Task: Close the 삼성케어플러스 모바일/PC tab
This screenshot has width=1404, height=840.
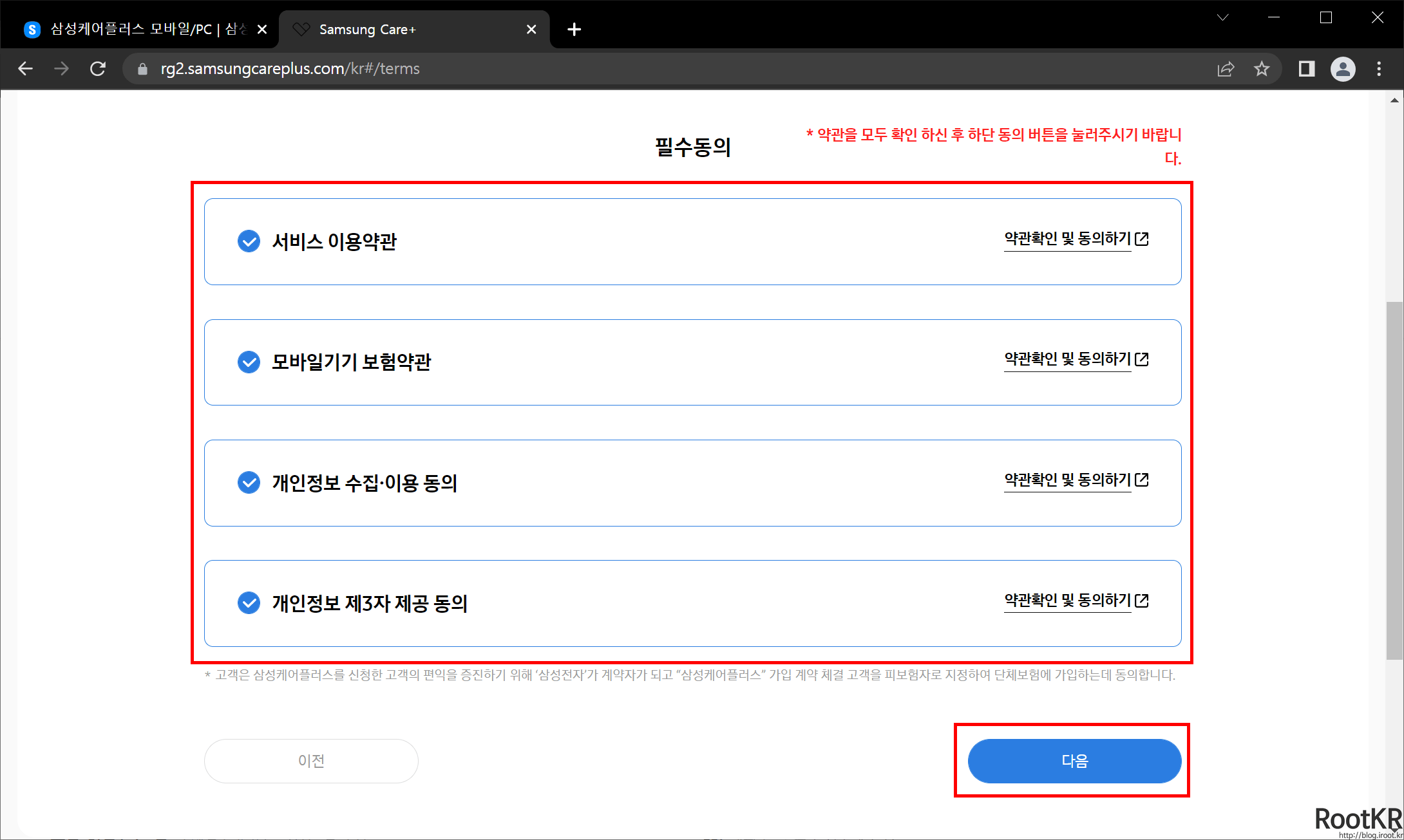Action: coord(262,30)
